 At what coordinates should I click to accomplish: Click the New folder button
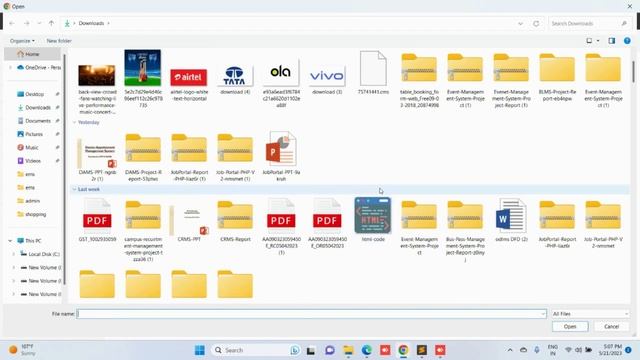coord(59,41)
